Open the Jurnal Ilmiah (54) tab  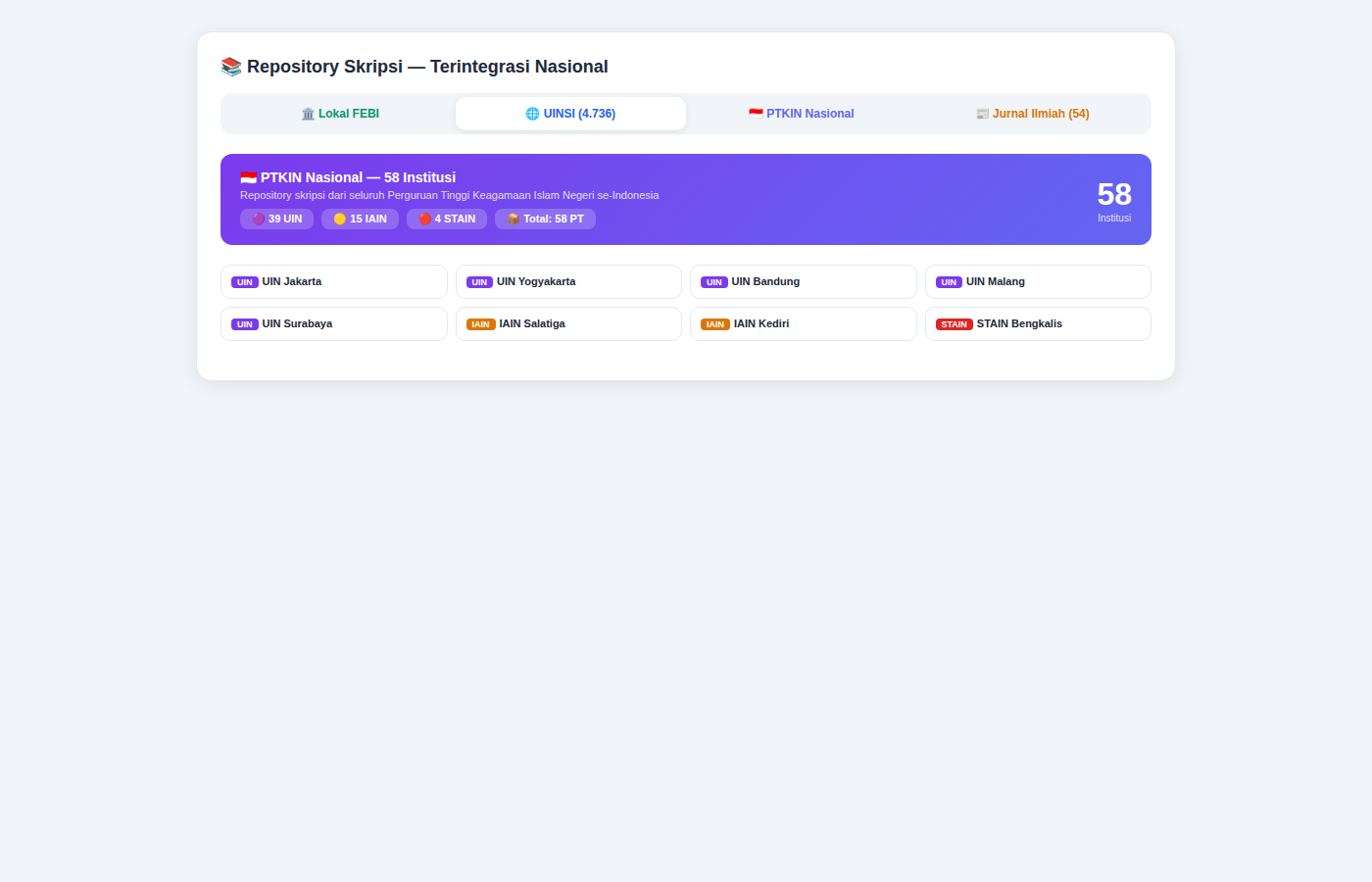click(1032, 114)
